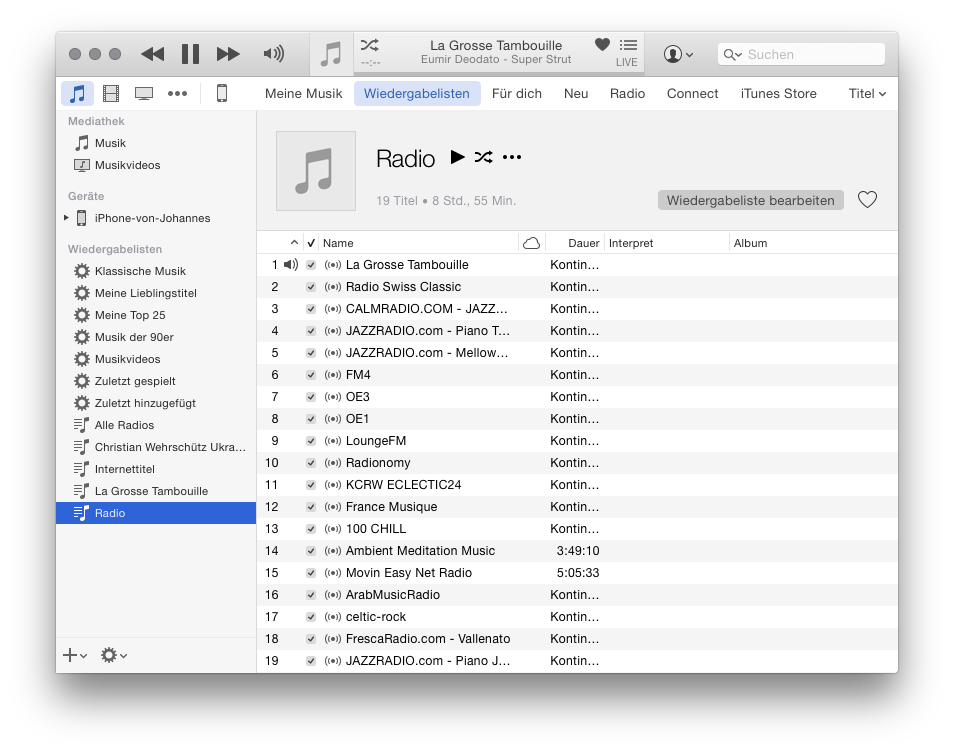Go to Neu tab
This screenshot has height=753, width=954.
[x=576, y=94]
